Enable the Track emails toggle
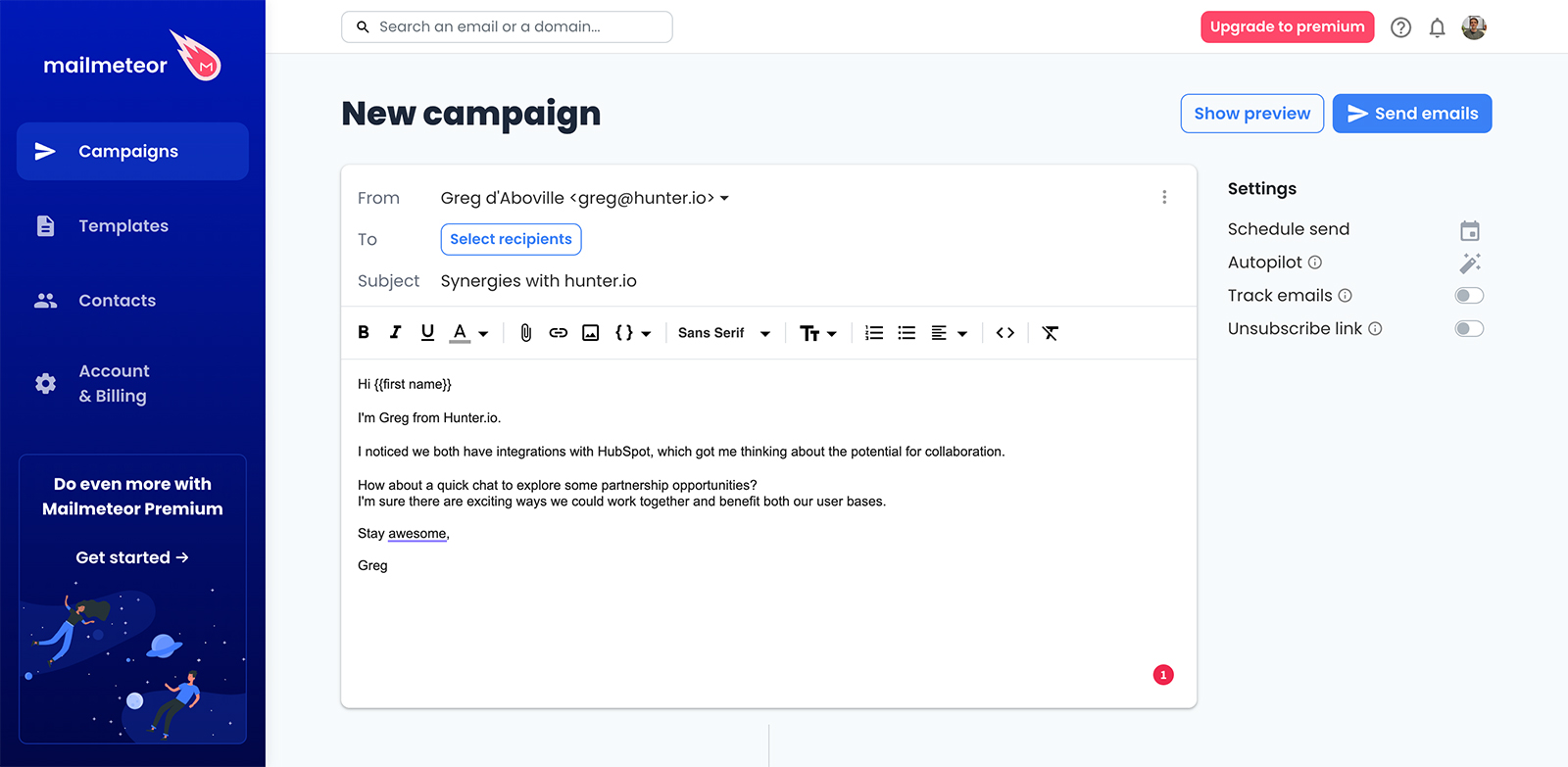The image size is (1568, 767). click(x=1470, y=296)
